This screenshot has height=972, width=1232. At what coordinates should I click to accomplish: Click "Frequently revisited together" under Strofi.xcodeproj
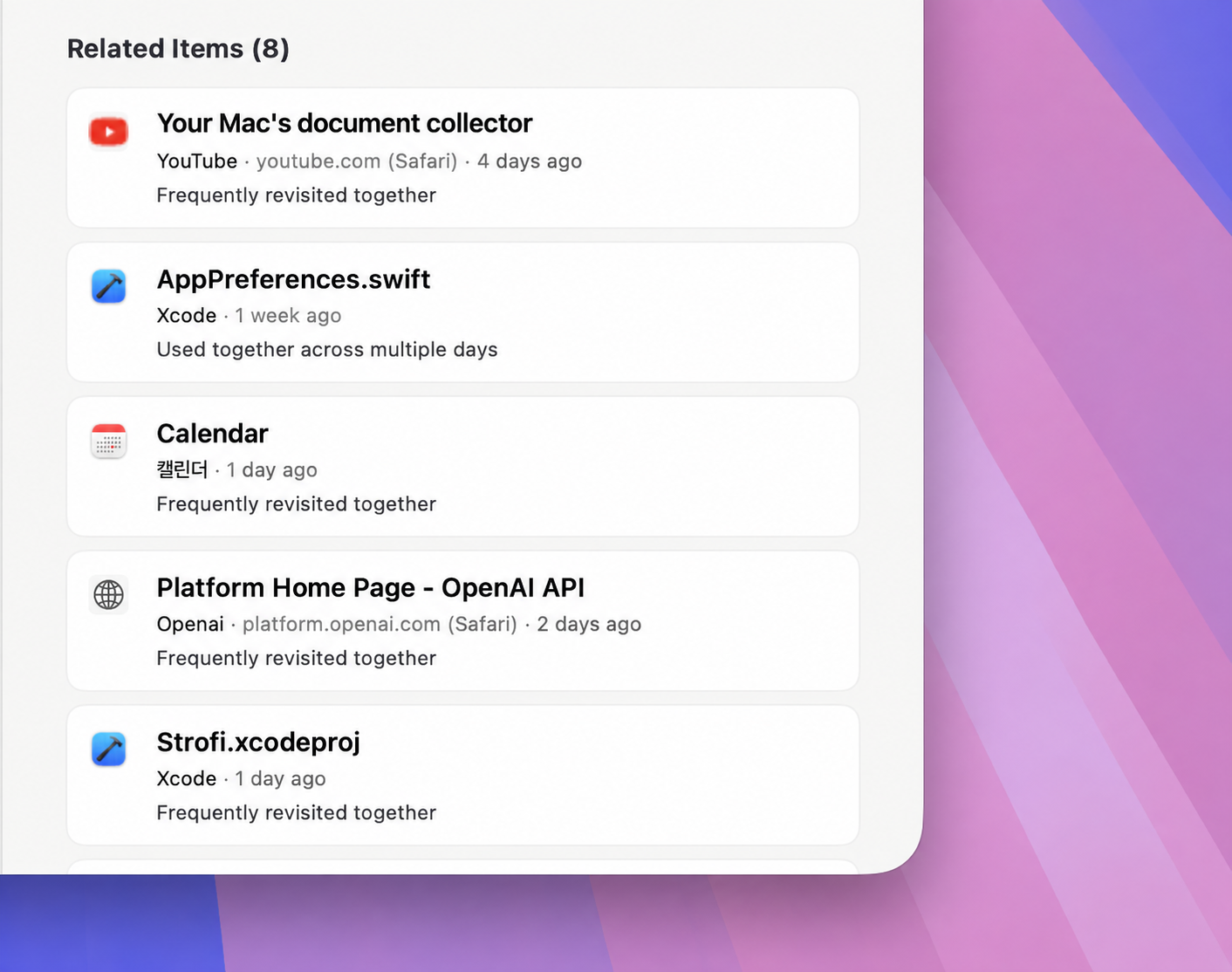pyautogui.click(x=297, y=813)
